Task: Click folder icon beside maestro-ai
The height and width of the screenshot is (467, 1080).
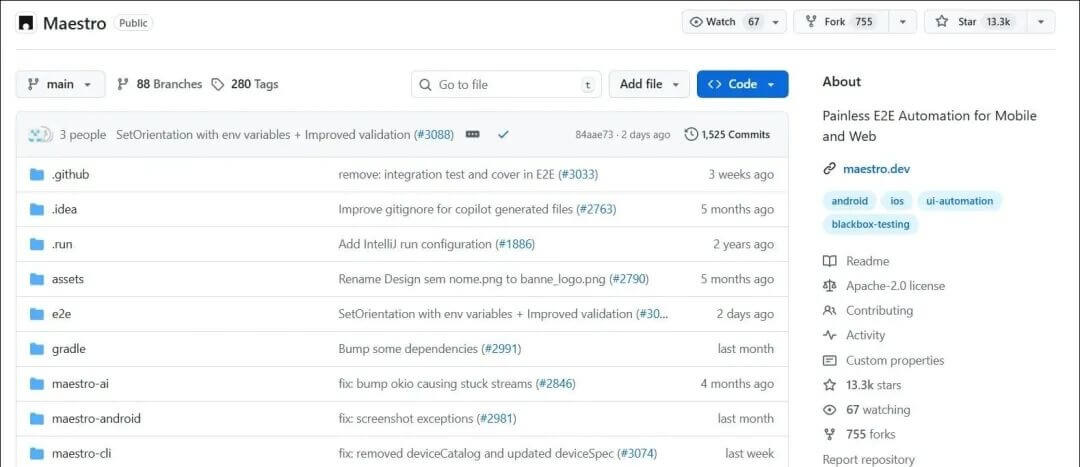Action: click(x=37, y=384)
